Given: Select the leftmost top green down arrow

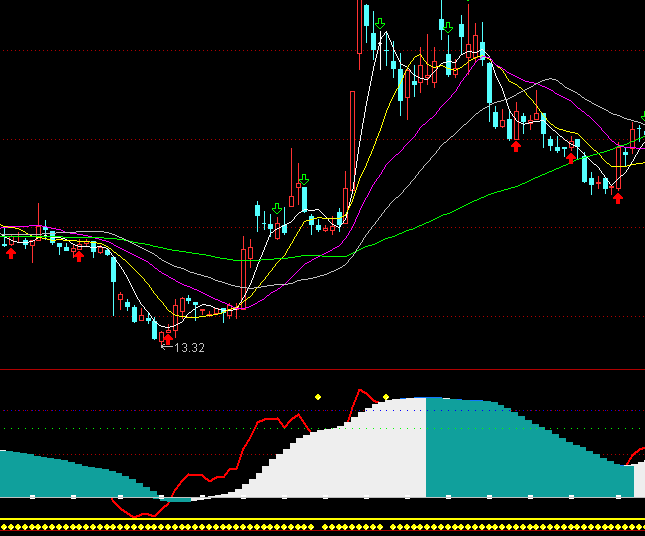Looking at the screenshot, I should point(380,22).
